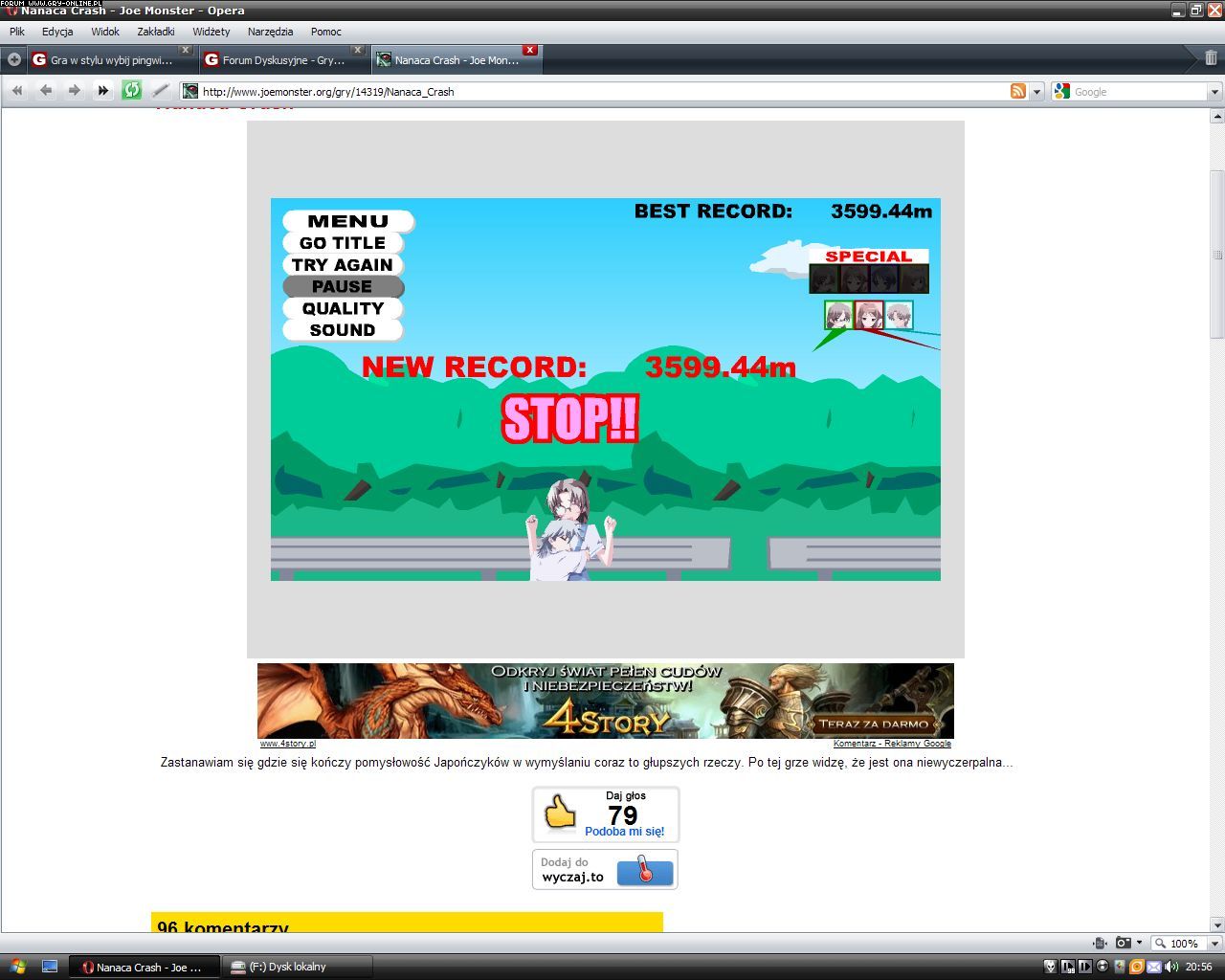Reload the page with the green button
The image size is (1225, 980).
point(132,91)
